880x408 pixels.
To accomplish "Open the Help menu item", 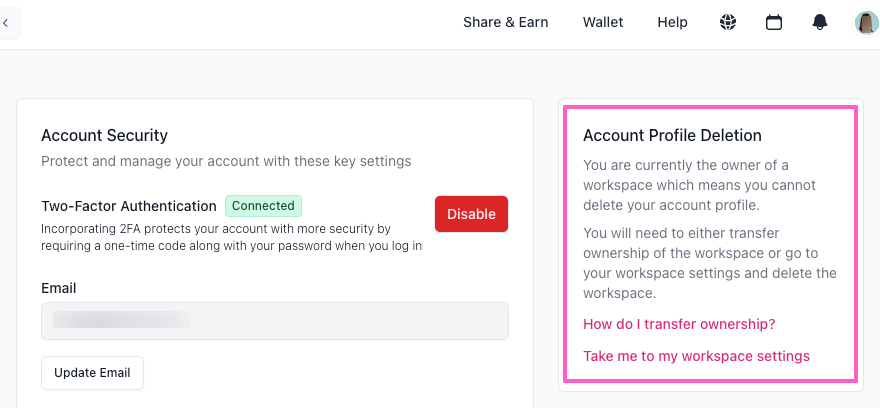I will coord(672,22).
